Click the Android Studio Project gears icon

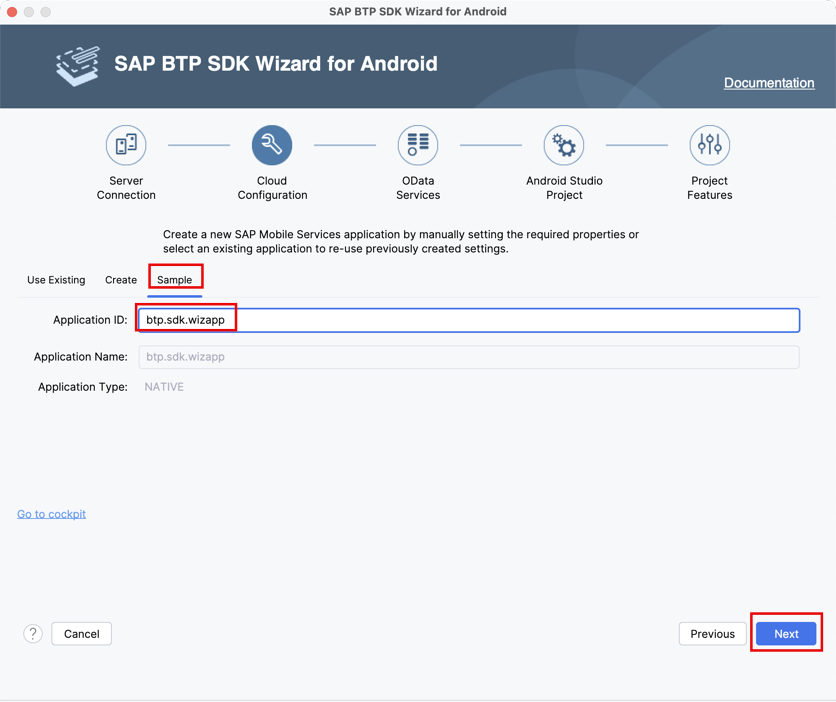pyautogui.click(x=564, y=145)
